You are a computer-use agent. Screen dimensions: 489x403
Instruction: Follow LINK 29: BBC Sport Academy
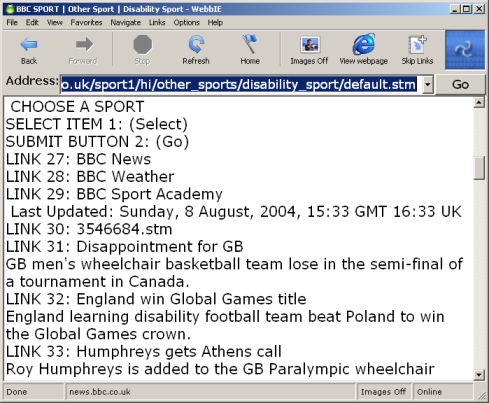tap(114, 194)
